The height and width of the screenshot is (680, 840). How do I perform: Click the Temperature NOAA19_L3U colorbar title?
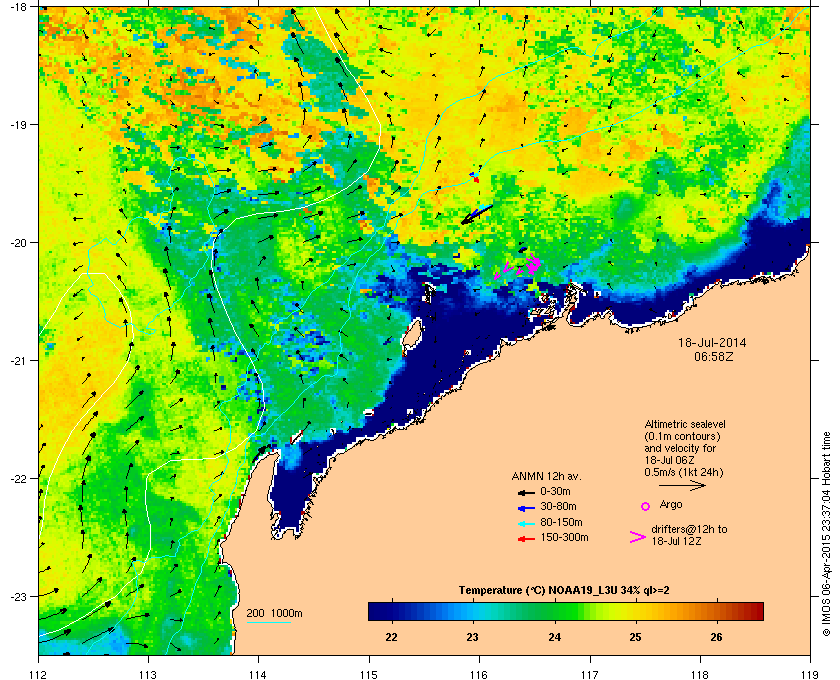click(x=564, y=591)
